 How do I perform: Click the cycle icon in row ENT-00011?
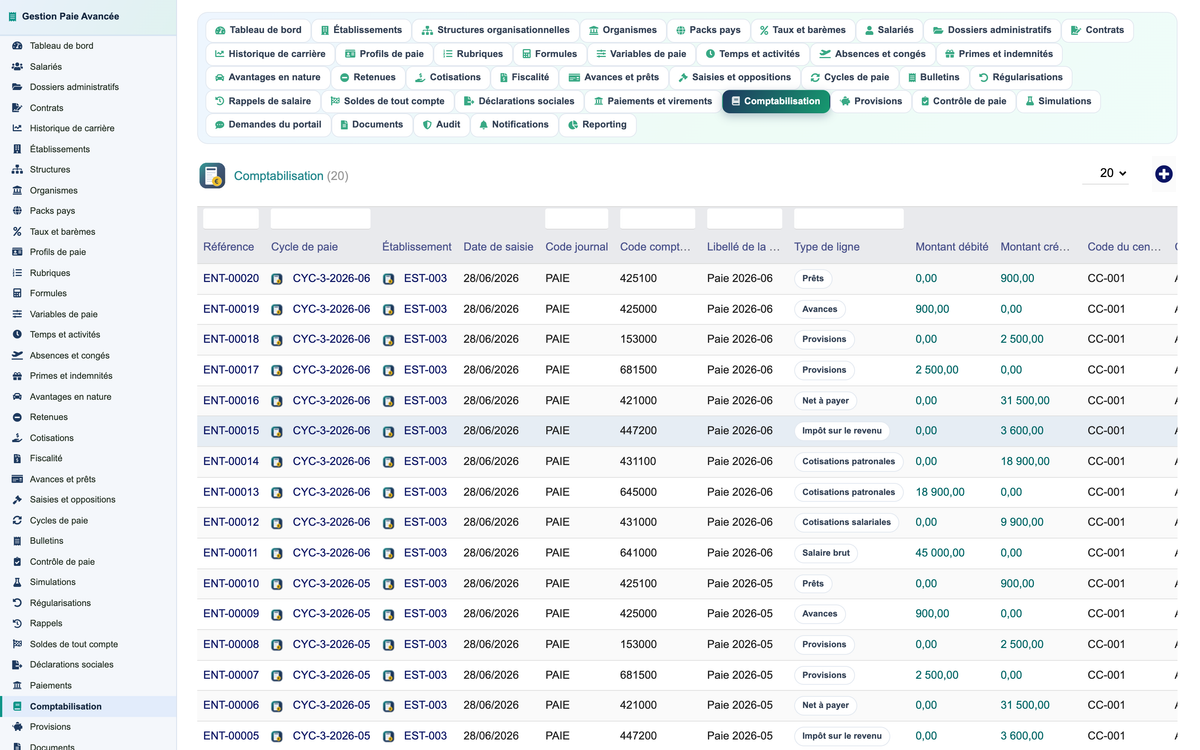(277, 554)
